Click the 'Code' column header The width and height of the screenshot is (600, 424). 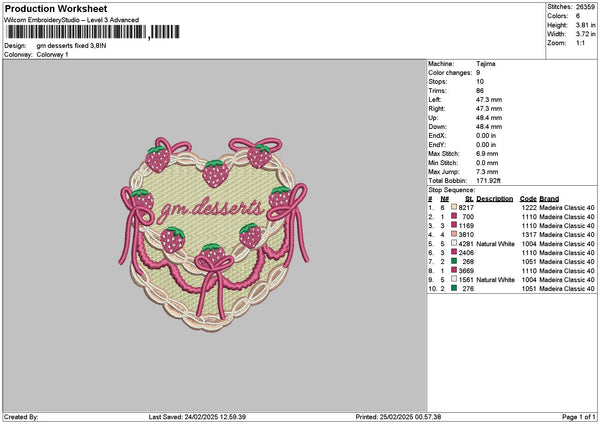point(528,199)
